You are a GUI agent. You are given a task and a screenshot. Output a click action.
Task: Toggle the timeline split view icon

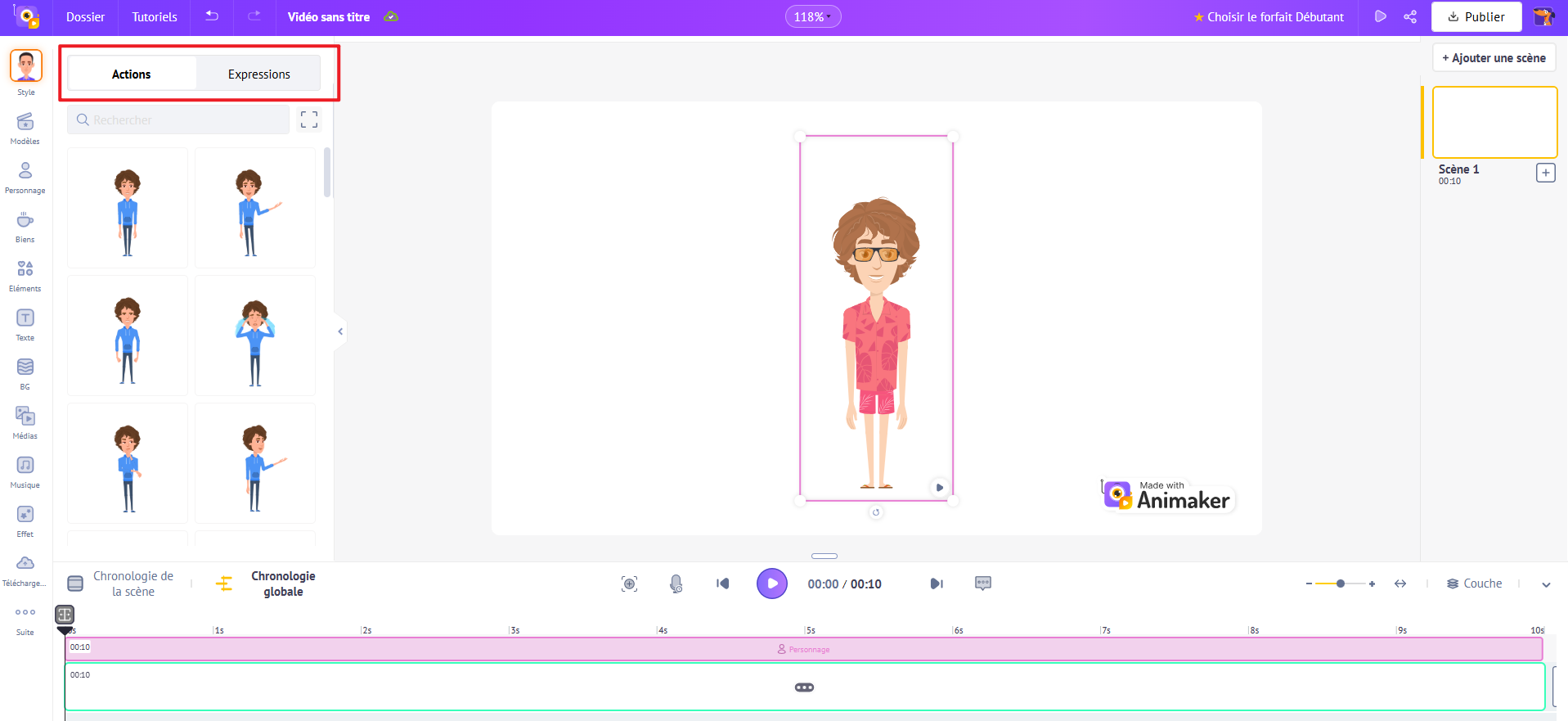pyautogui.click(x=65, y=614)
